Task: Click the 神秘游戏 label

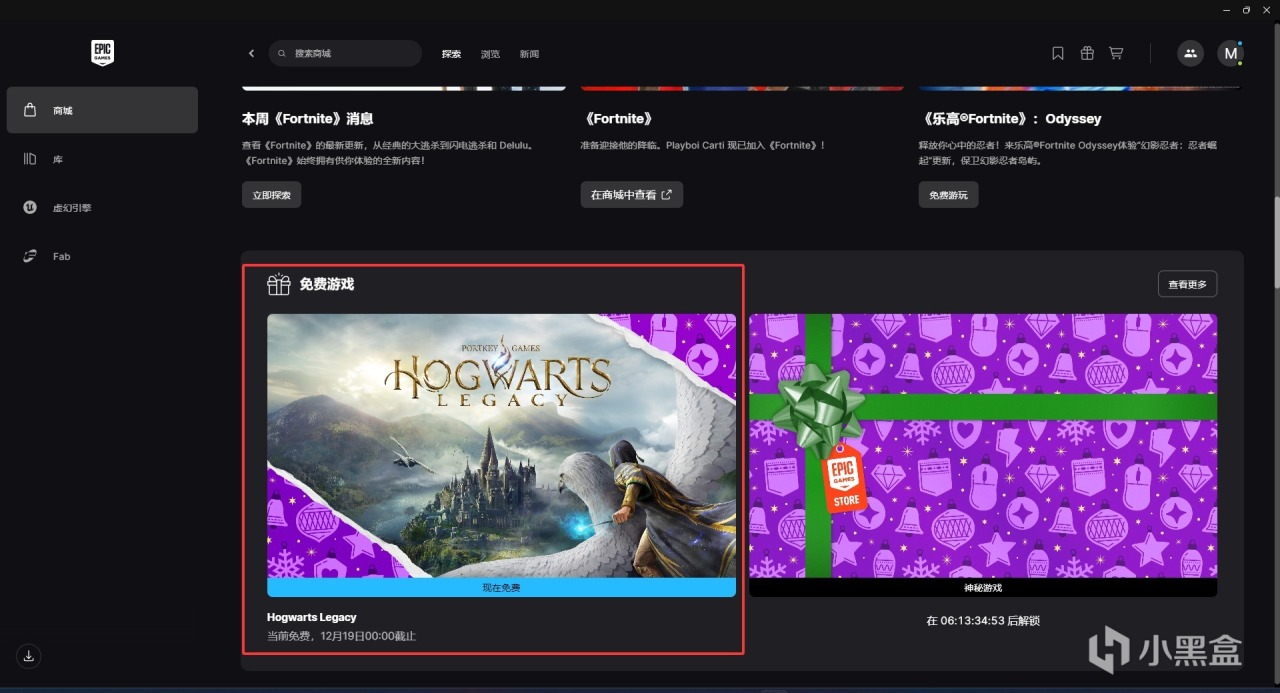Action: 983,588
